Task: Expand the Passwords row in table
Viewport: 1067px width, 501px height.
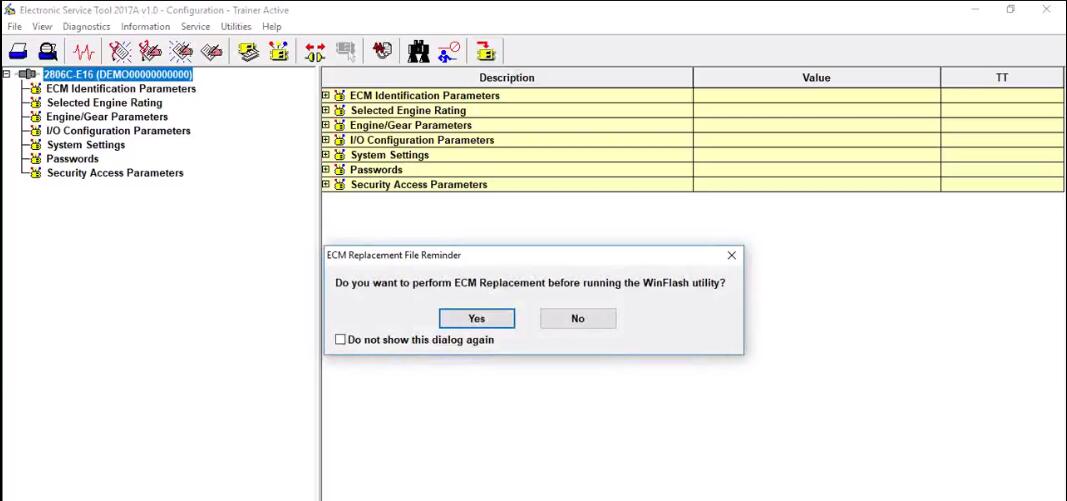Action: pyautogui.click(x=326, y=170)
